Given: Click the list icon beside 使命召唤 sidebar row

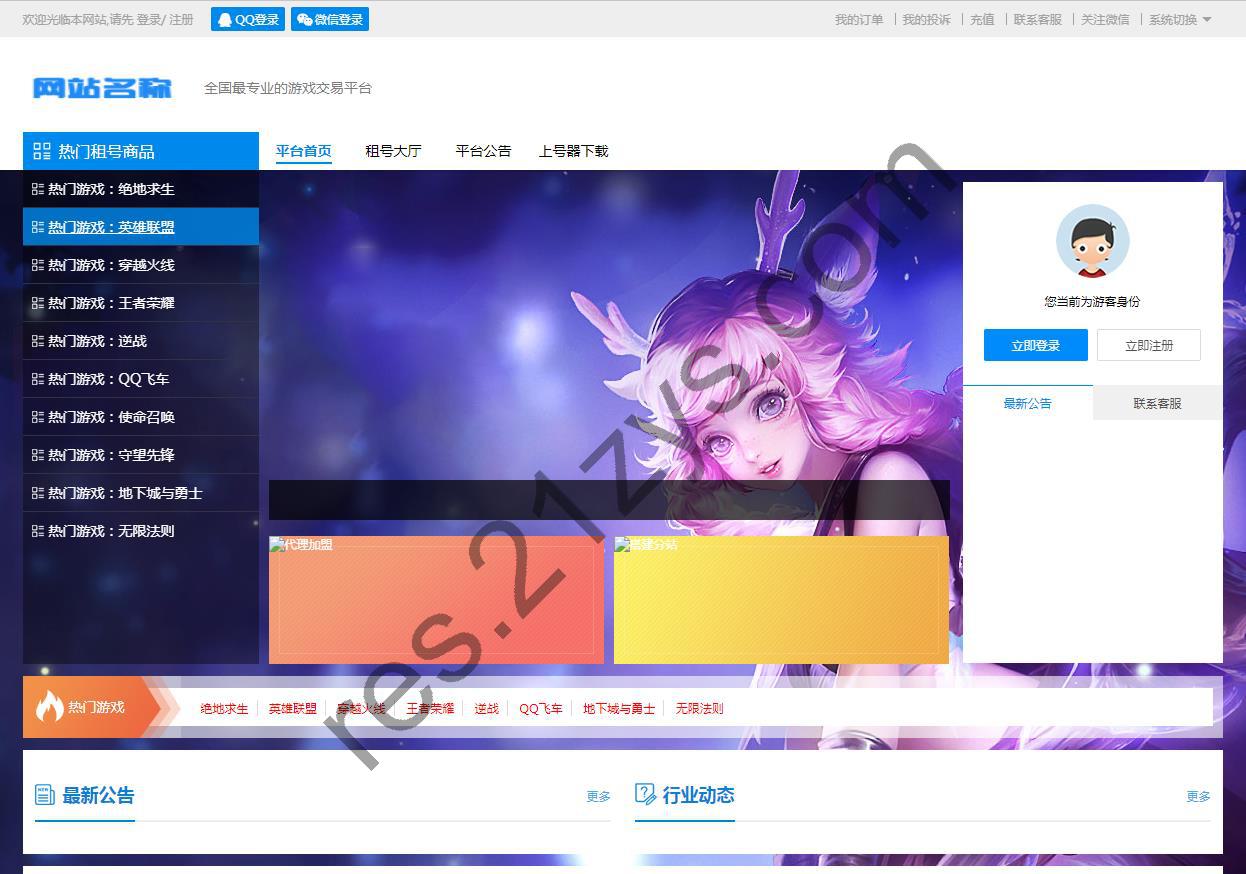Looking at the screenshot, I should pyautogui.click(x=38, y=417).
